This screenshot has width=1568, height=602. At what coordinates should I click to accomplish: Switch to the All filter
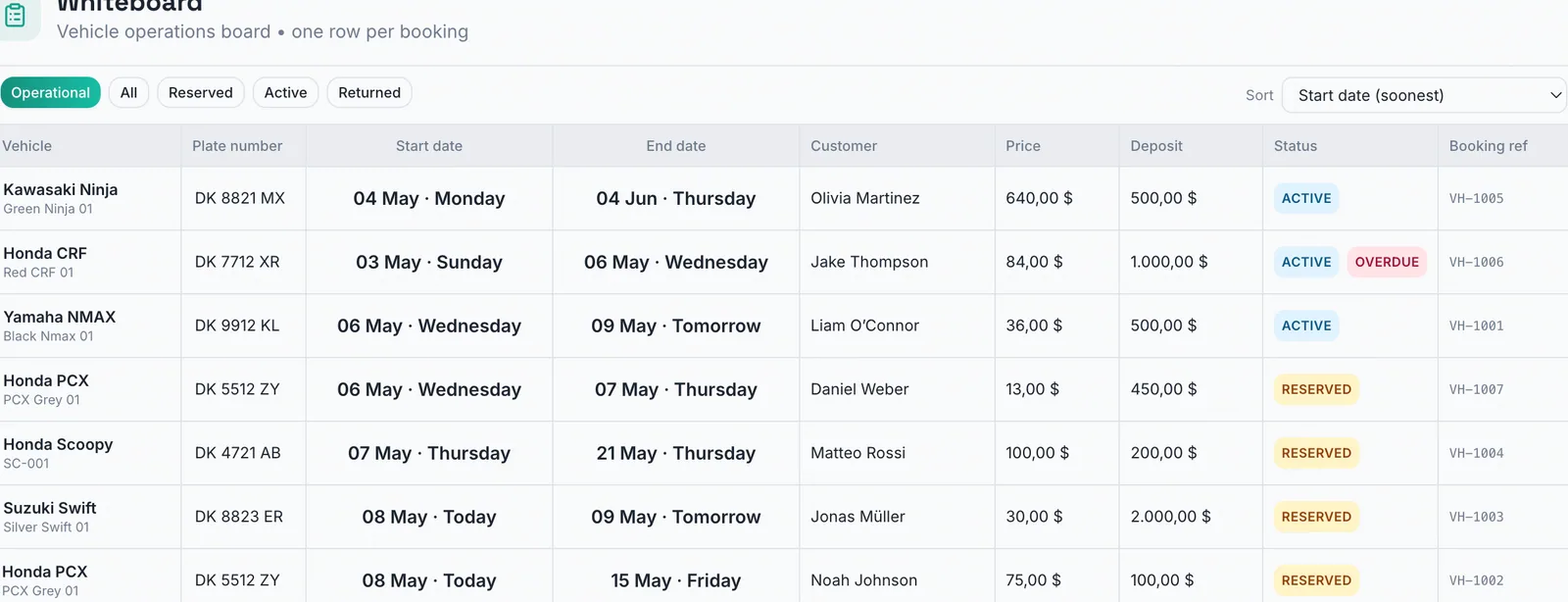pyautogui.click(x=128, y=92)
